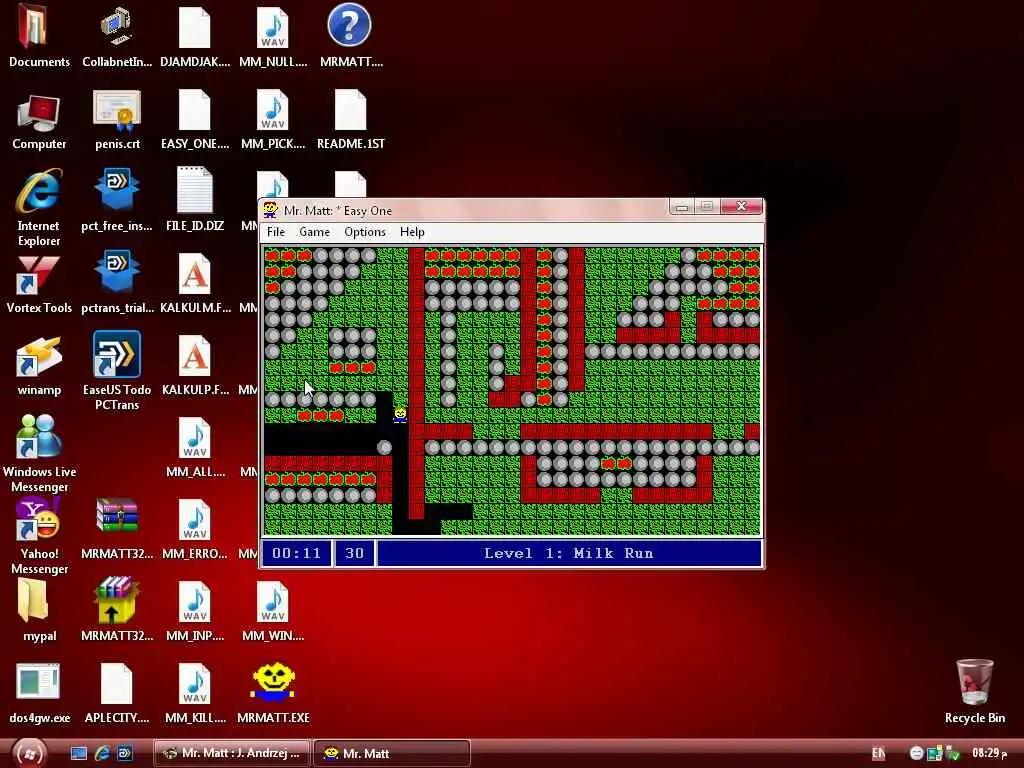Screen dimensions: 1024x768
Task: Close the Mr. Matt game window
Action: coord(741,206)
